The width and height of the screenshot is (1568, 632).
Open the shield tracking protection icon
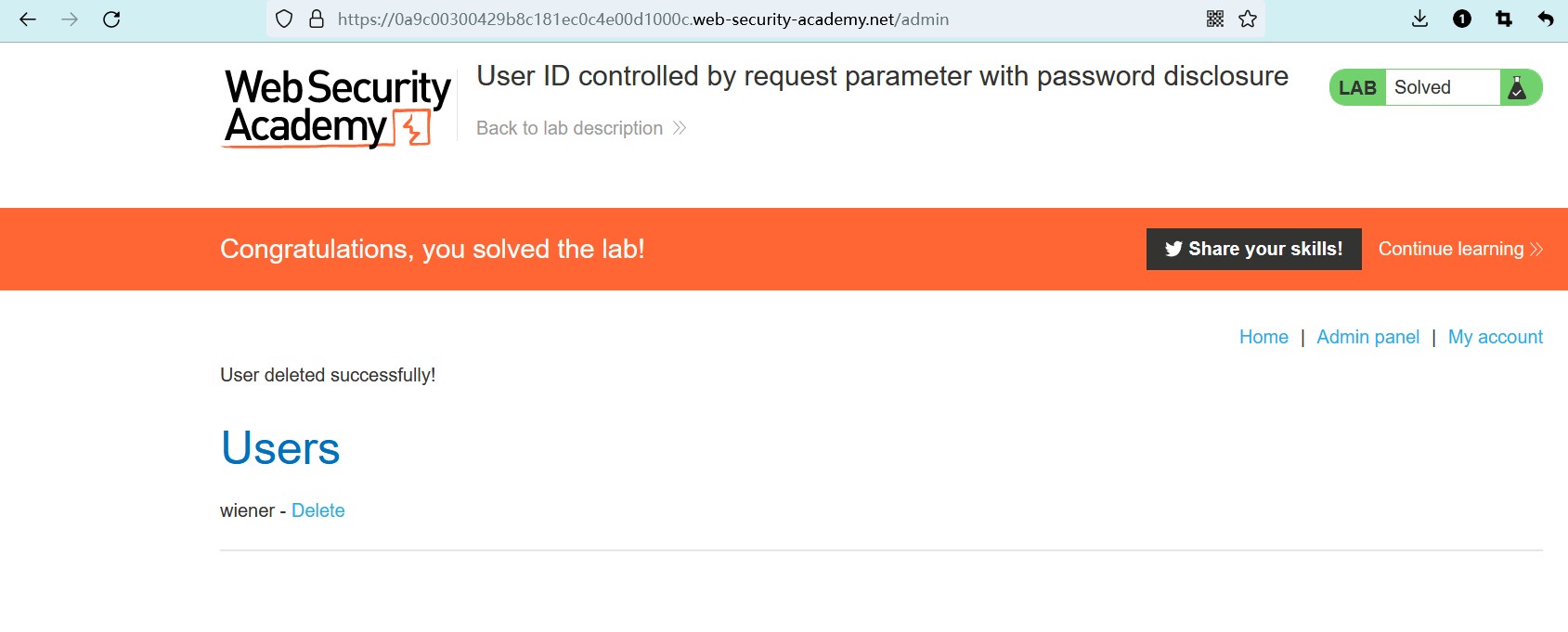pos(285,19)
